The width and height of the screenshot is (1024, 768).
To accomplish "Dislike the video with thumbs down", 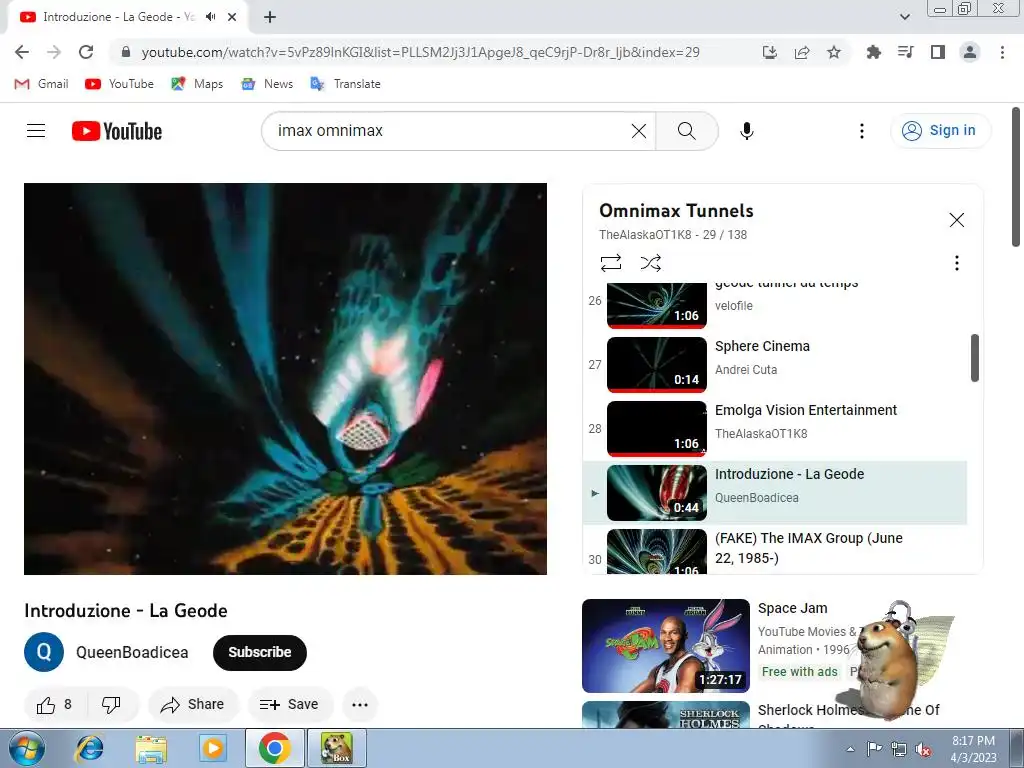I will (112, 705).
